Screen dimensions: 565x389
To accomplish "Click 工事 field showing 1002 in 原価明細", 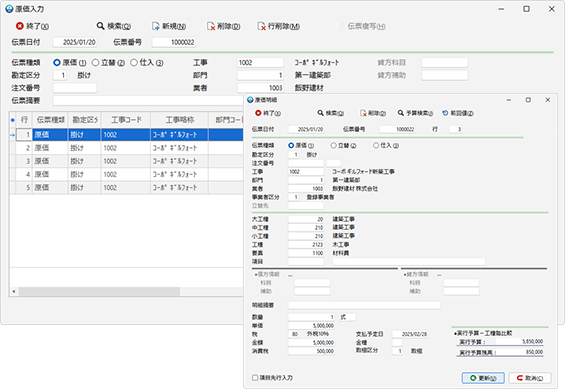I will pos(306,172).
